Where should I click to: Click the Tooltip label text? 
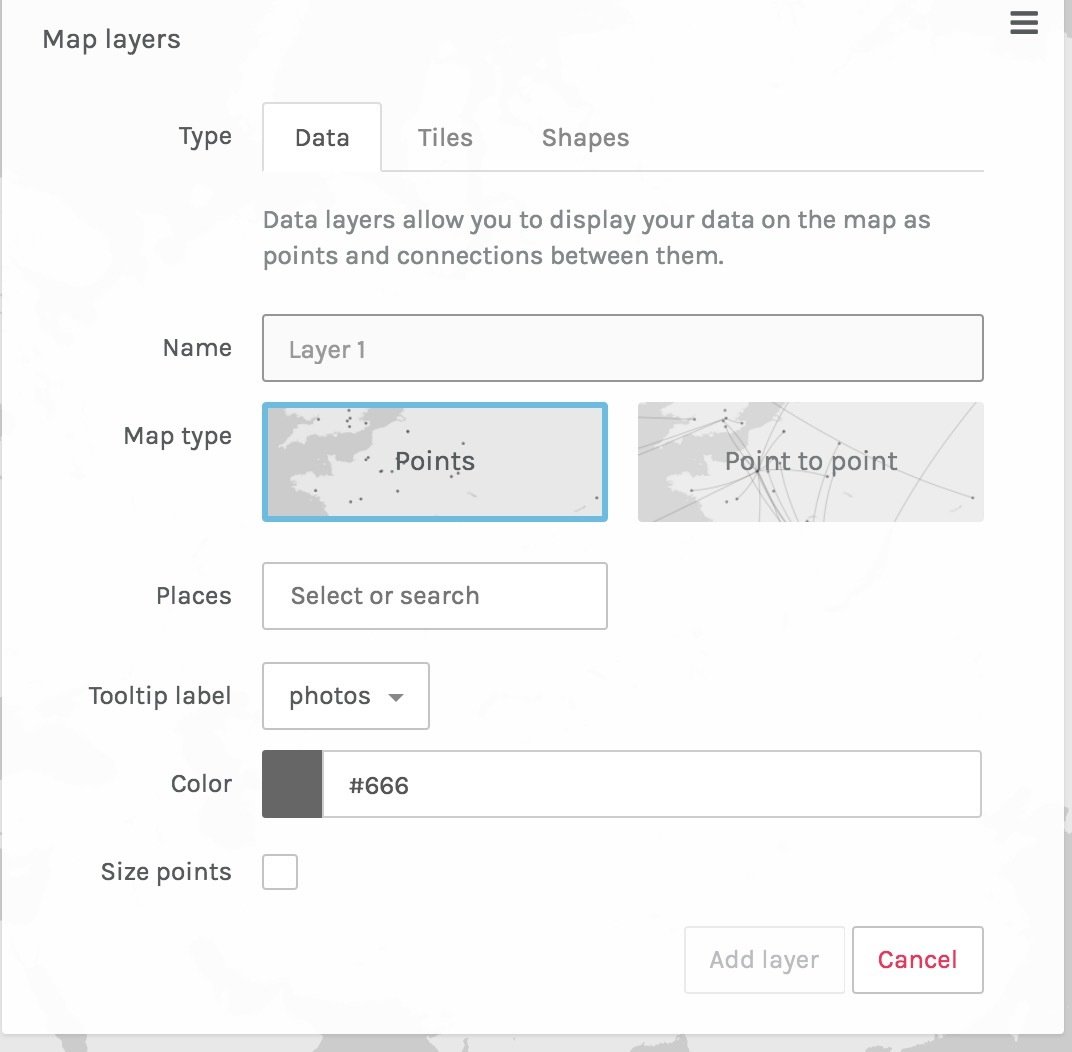coord(160,696)
